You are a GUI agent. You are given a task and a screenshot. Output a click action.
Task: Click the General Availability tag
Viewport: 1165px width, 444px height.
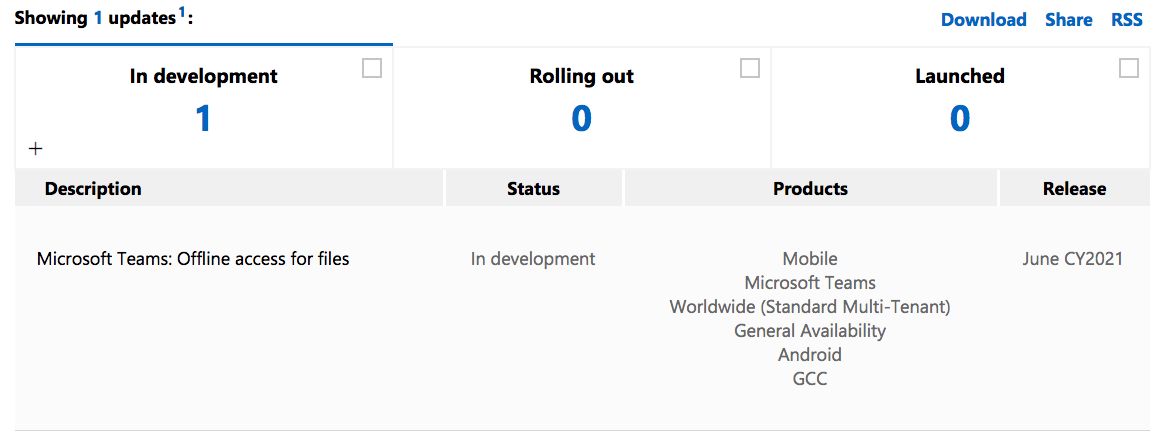pos(810,330)
